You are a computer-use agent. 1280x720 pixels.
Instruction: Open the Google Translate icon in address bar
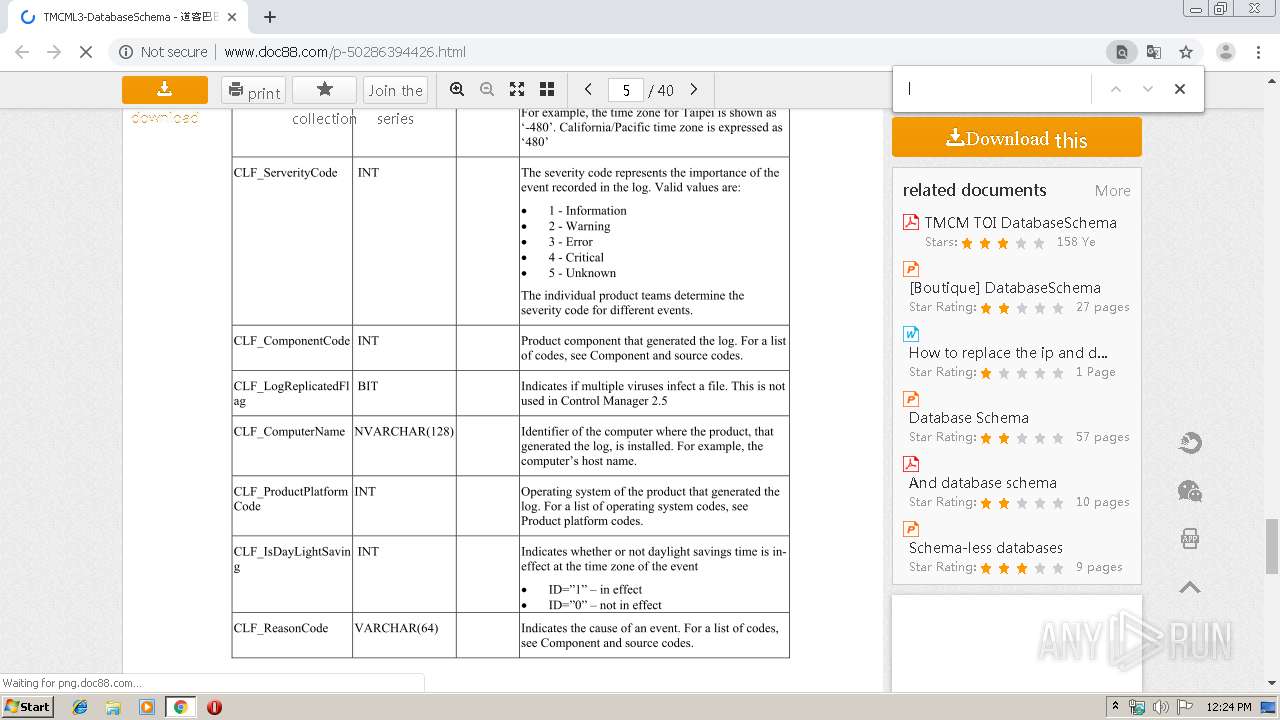[x=1154, y=52]
